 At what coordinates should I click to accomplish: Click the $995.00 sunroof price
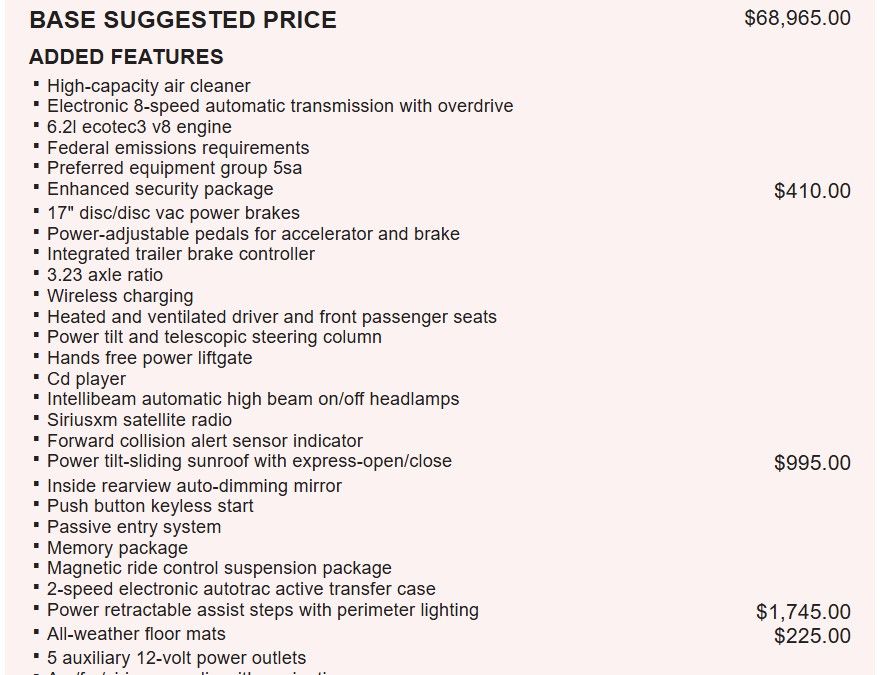pos(812,463)
